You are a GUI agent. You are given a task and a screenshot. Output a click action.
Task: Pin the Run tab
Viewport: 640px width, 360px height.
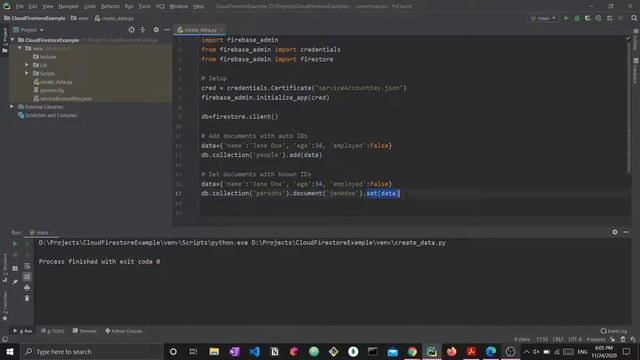click(x=15, y=282)
